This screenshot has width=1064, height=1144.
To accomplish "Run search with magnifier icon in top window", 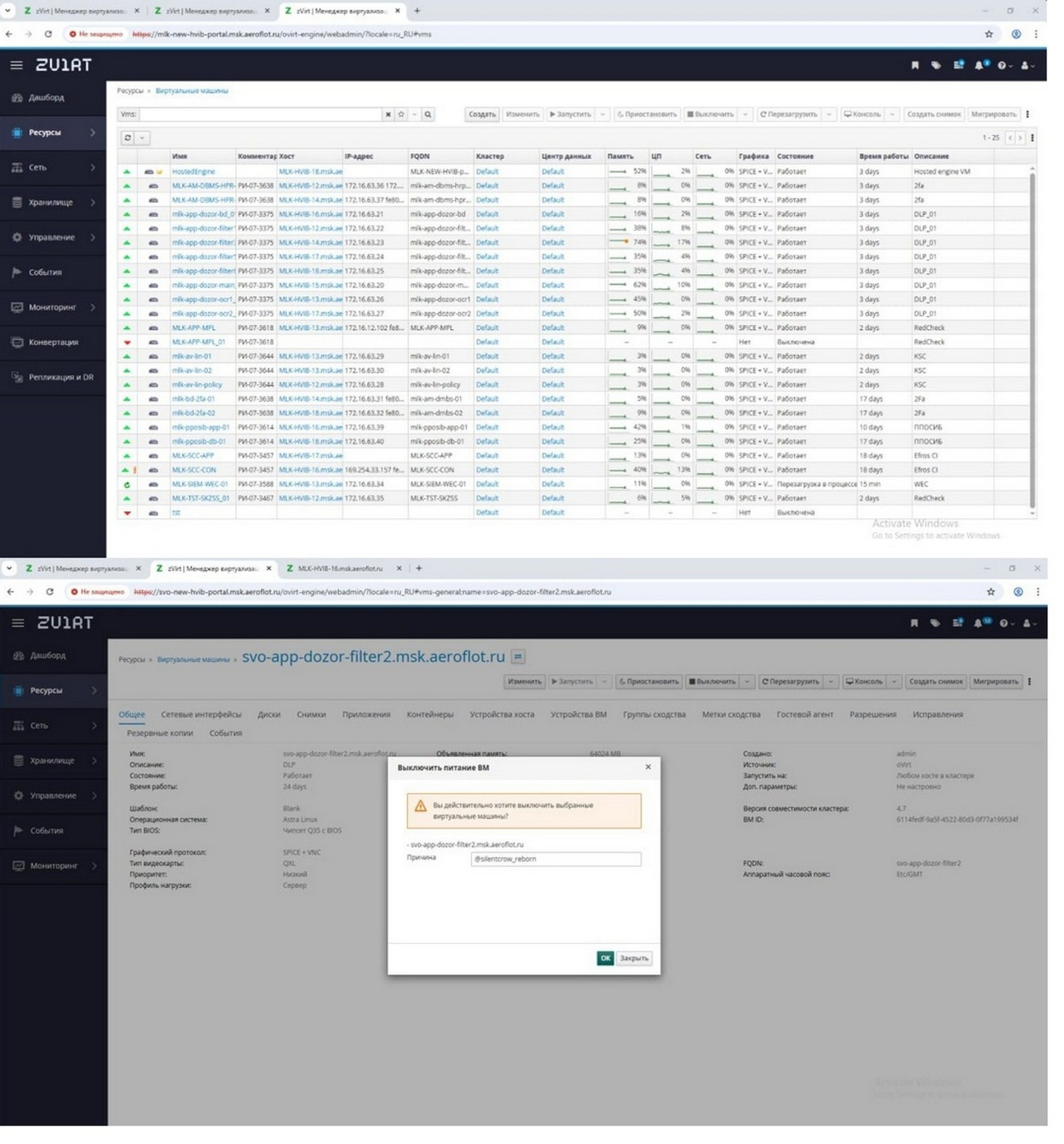I will click(x=428, y=114).
